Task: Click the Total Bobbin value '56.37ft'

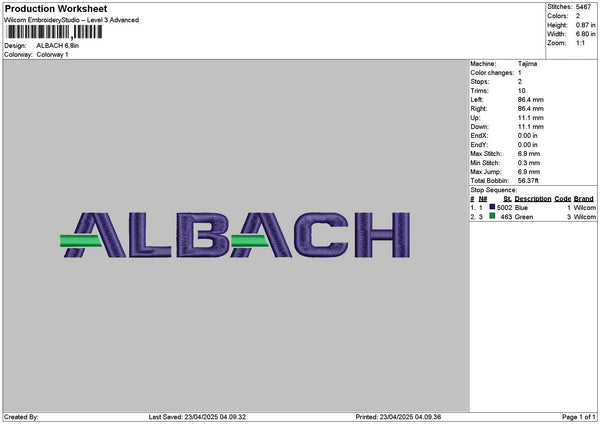Action: (528, 181)
